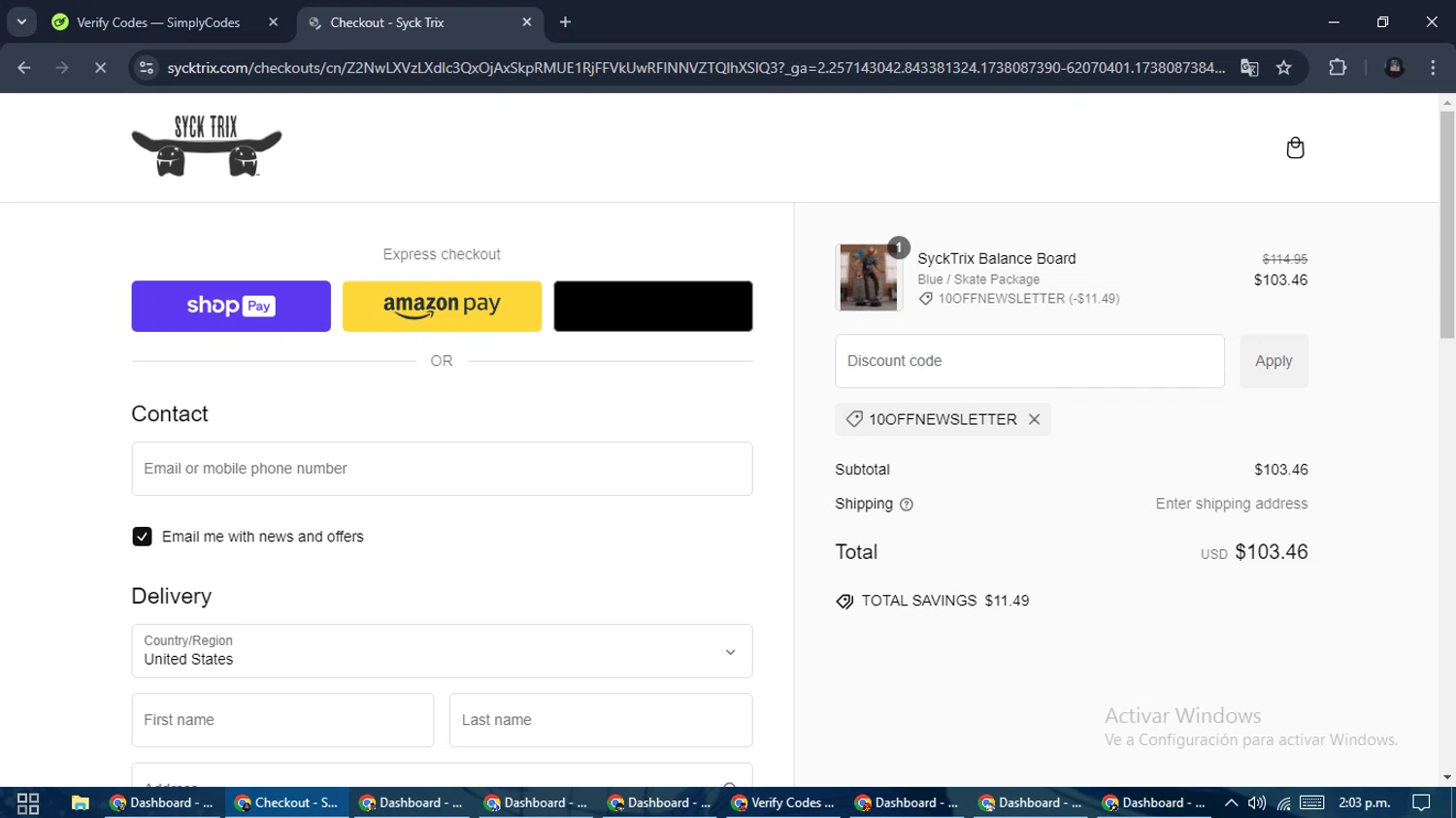
Task: Stop loading the page
Action: [x=100, y=67]
